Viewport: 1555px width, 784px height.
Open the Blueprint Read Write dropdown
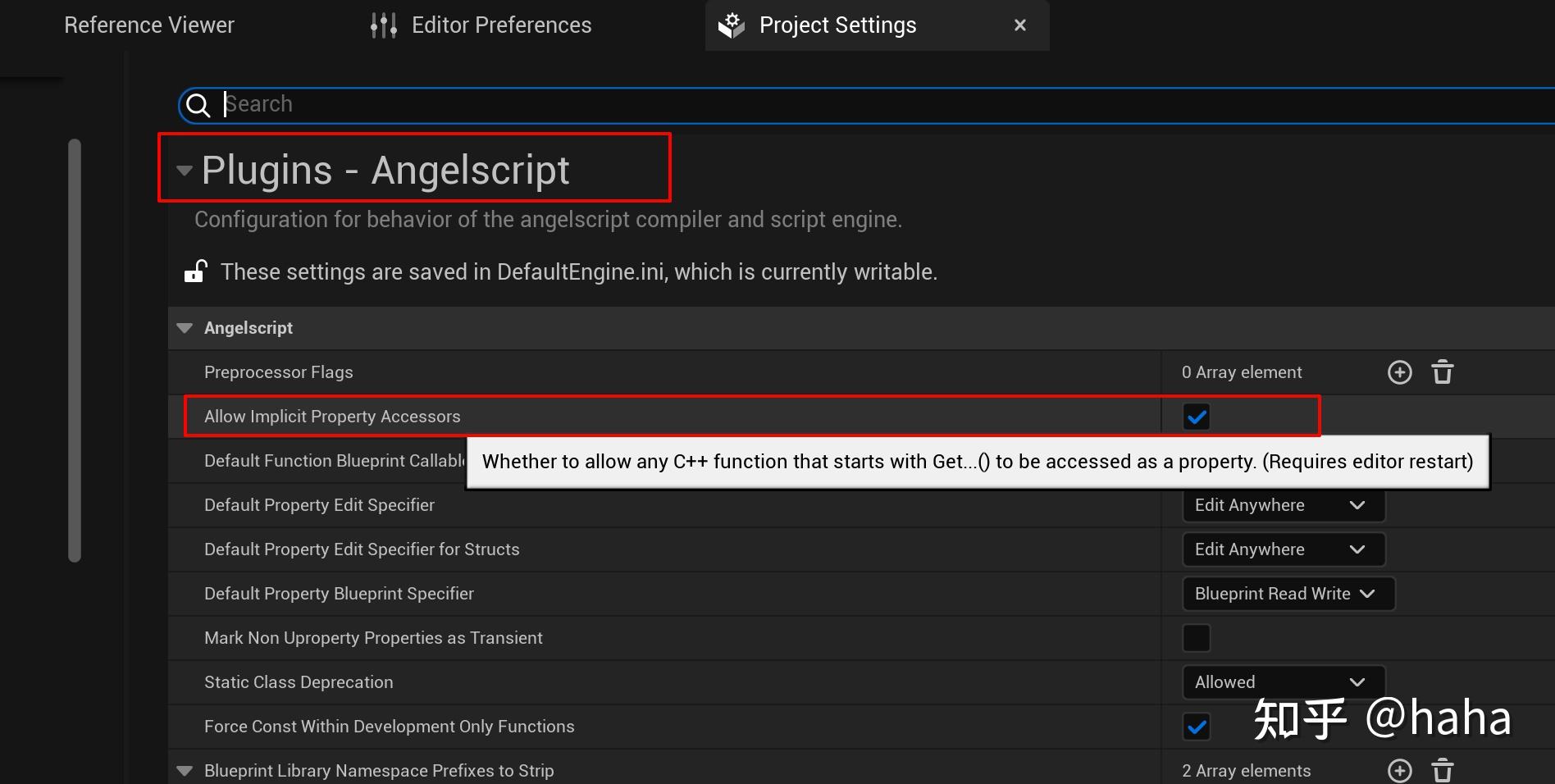(1286, 593)
